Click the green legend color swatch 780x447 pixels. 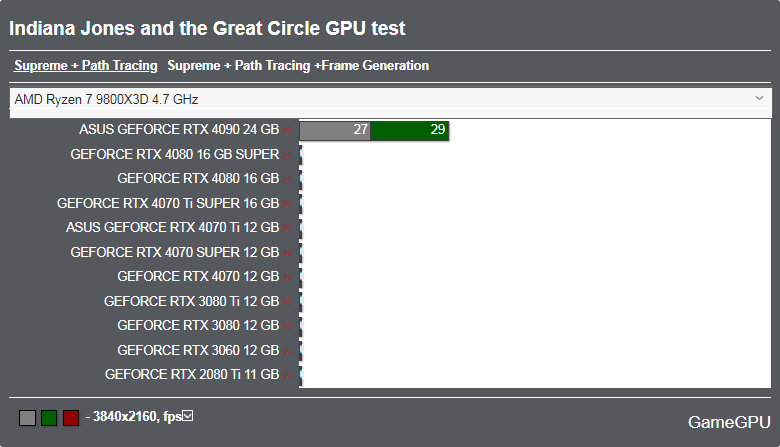(x=49, y=418)
